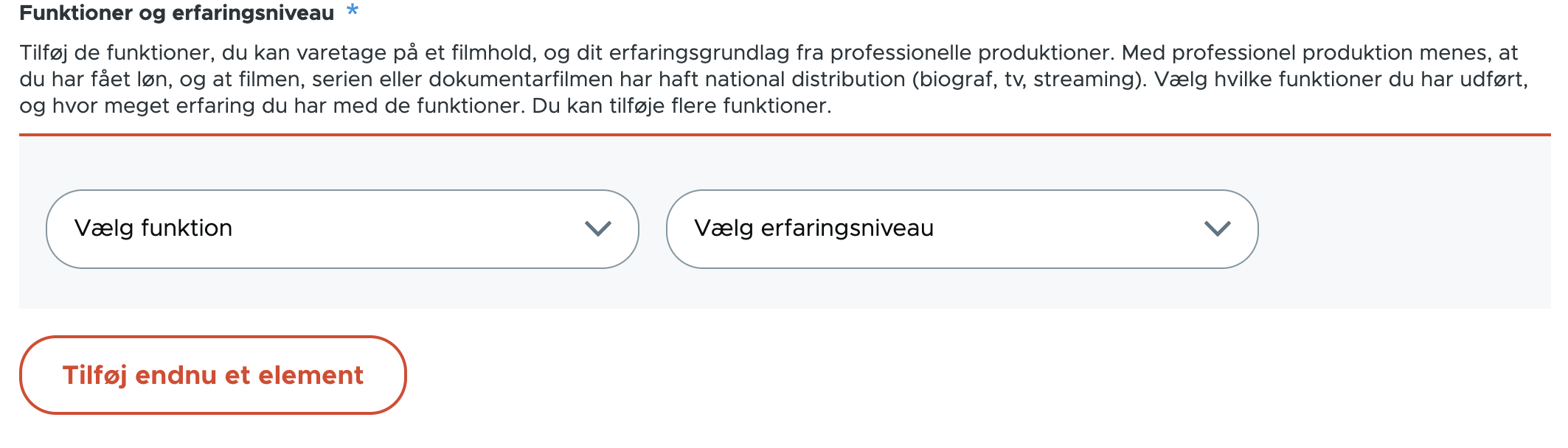The width and height of the screenshot is (1568, 448).
Task: Click the 'Funktioner og erfaringsniveau' heading
Action: pos(176,13)
